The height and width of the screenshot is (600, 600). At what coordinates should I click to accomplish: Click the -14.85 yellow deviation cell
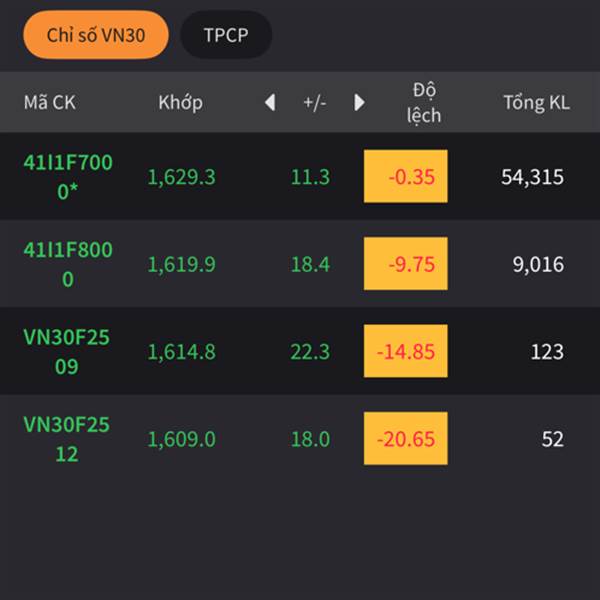pyautogui.click(x=406, y=351)
